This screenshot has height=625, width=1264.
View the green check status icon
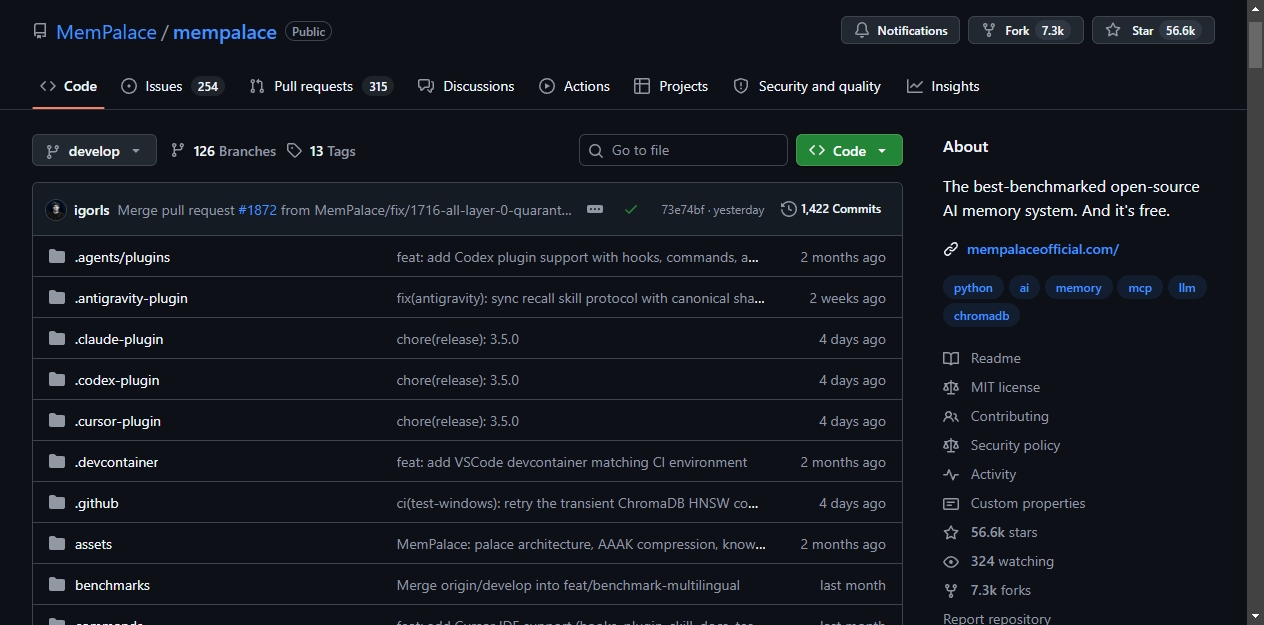click(631, 209)
